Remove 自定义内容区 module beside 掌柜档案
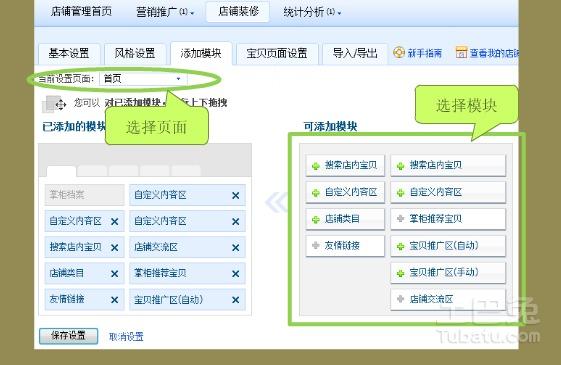This screenshot has height=365, width=561. 235,195
